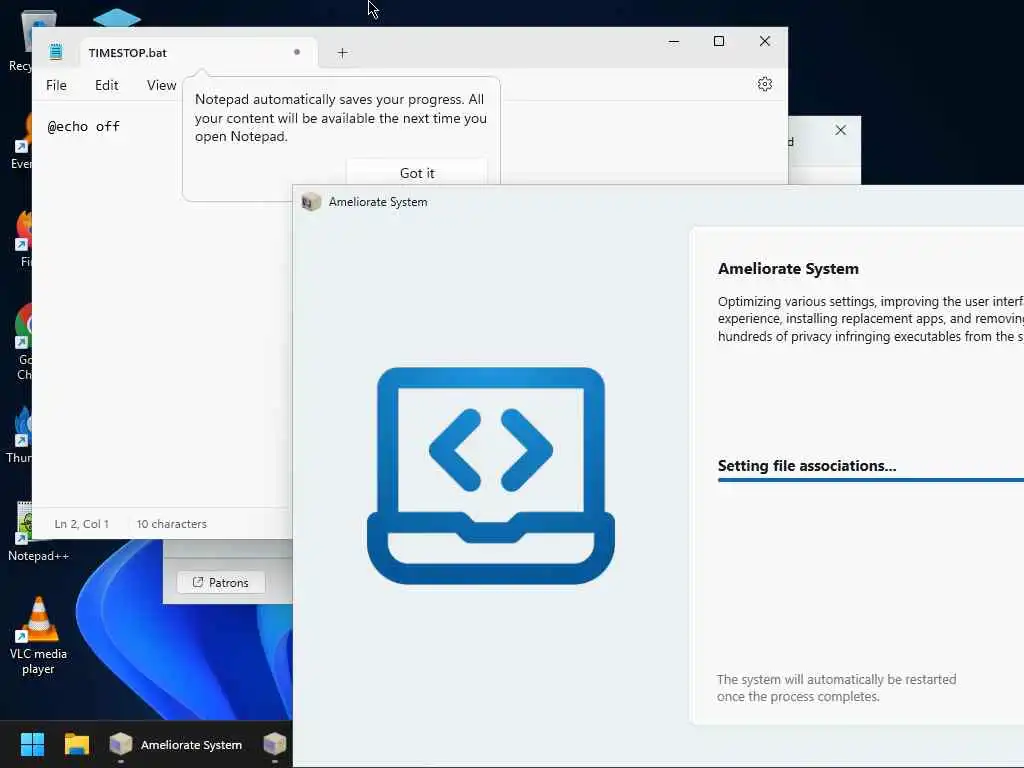Screen dimensions: 1024x768
Task: Open Notepad settings gear
Action: click(x=765, y=84)
